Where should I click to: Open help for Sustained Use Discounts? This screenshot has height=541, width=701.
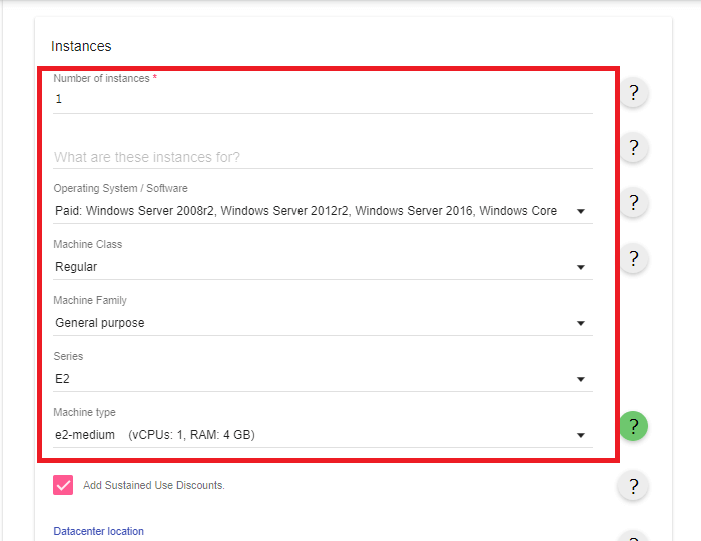tap(633, 486)
